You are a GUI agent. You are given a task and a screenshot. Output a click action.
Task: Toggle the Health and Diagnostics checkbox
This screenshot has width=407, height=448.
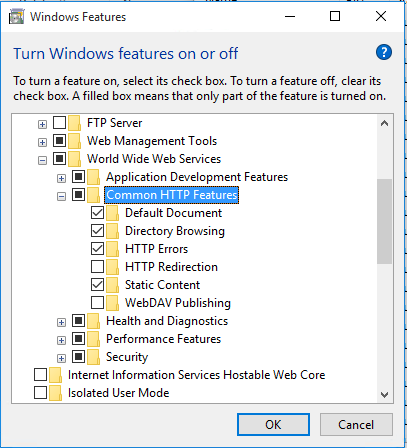(78, 321)
